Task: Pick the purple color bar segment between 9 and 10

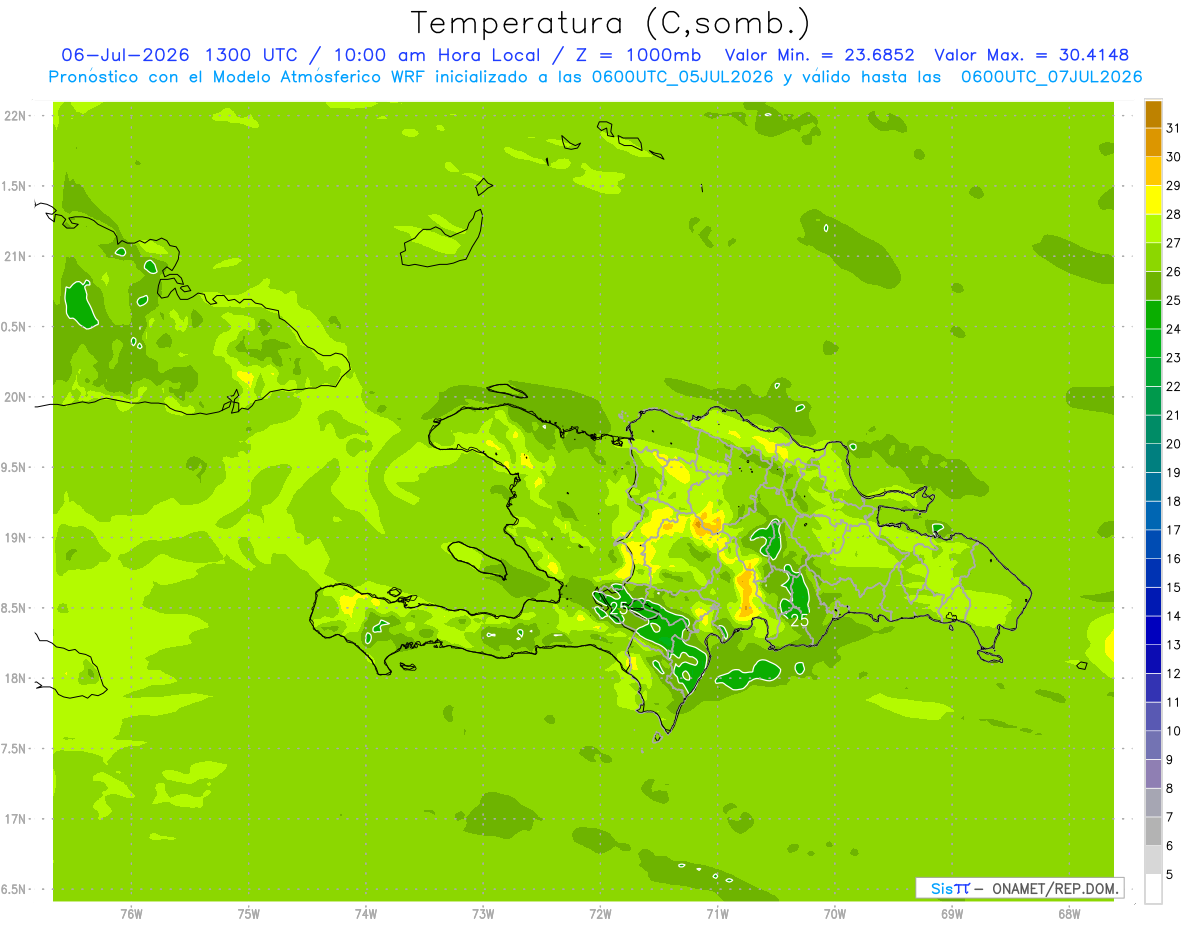Action: coord(1153,745)
